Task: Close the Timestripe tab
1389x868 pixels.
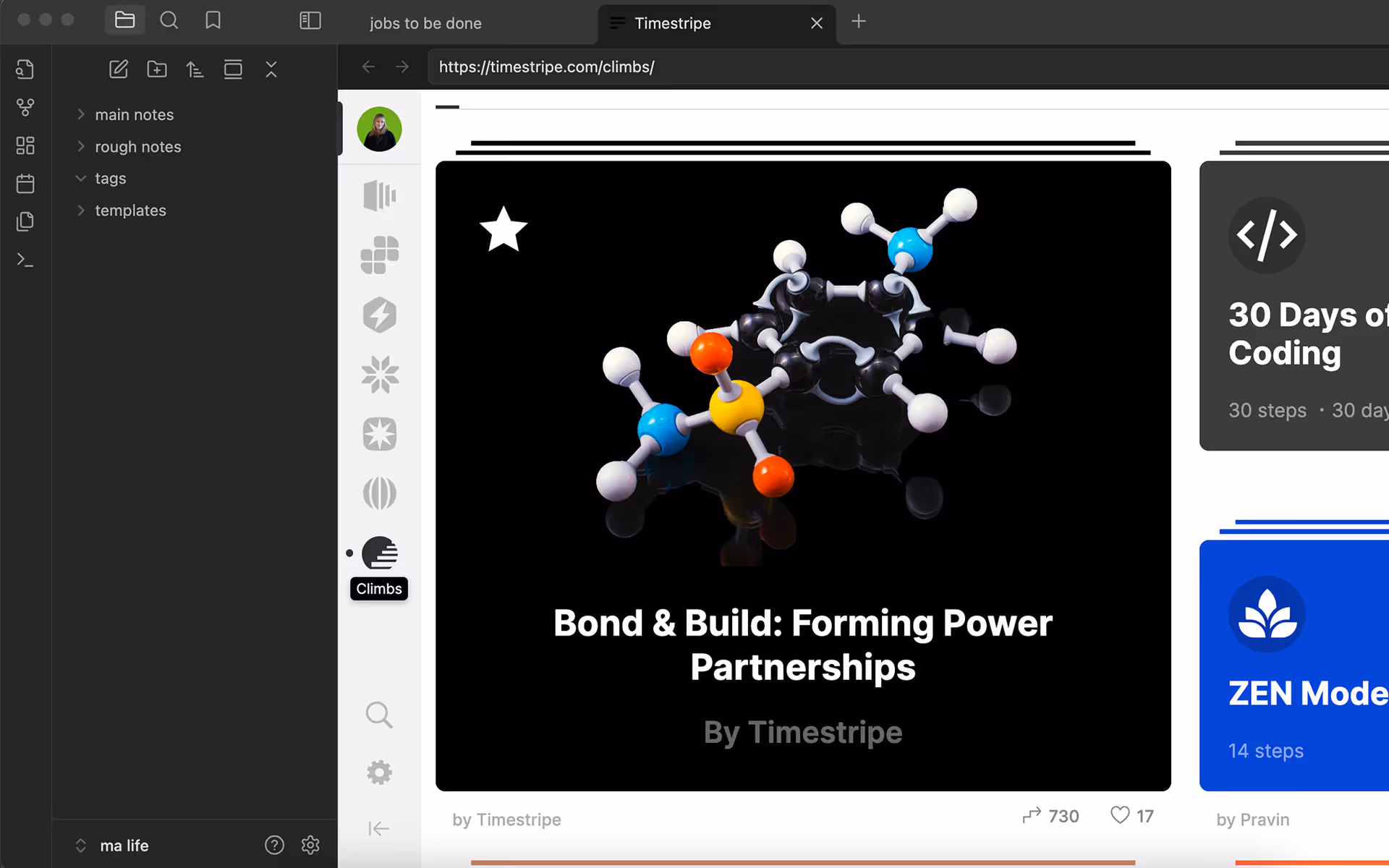Action: [817, 23]
